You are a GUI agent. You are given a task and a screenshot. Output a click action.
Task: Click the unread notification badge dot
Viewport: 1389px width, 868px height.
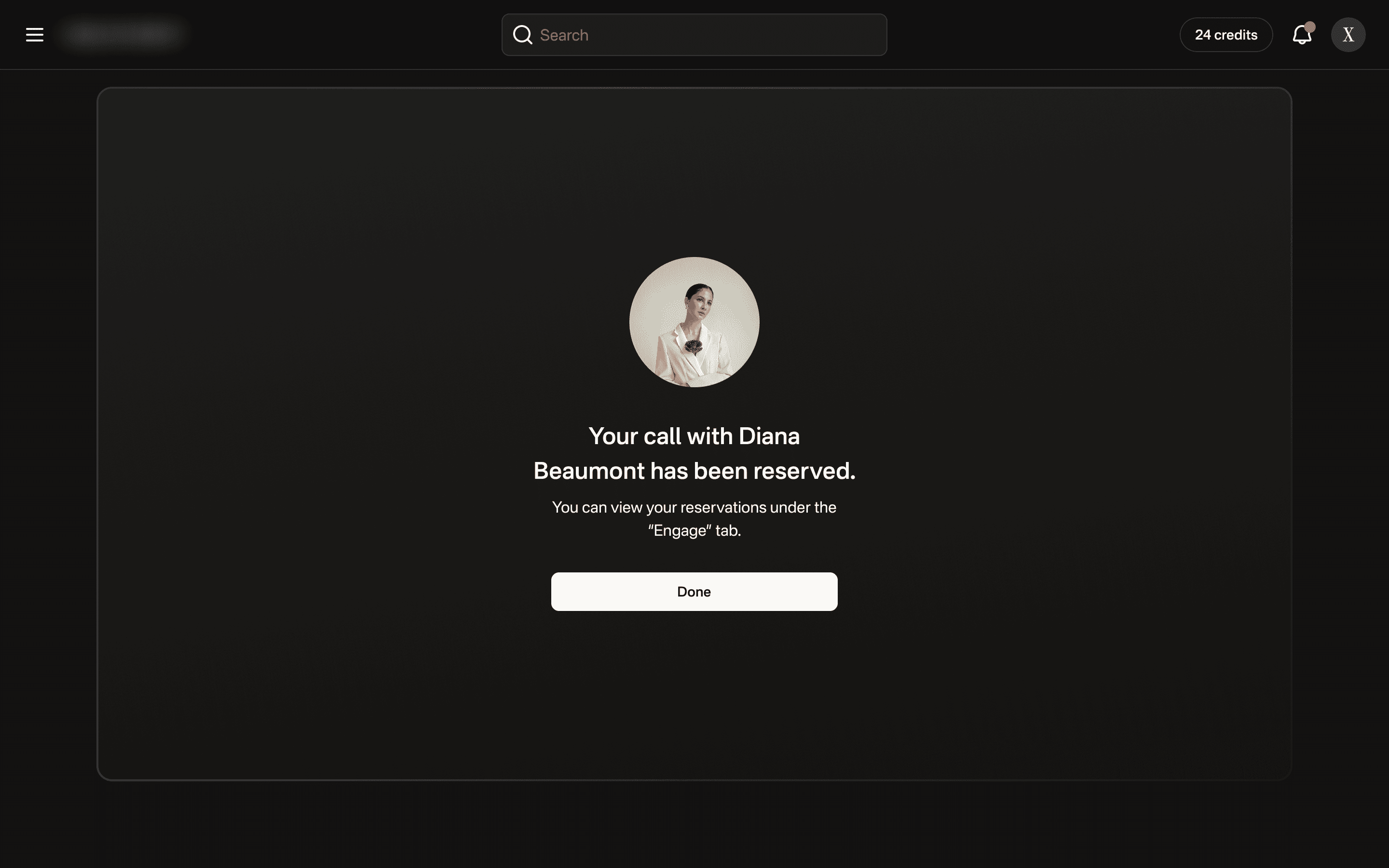(x=1310, y=27)
